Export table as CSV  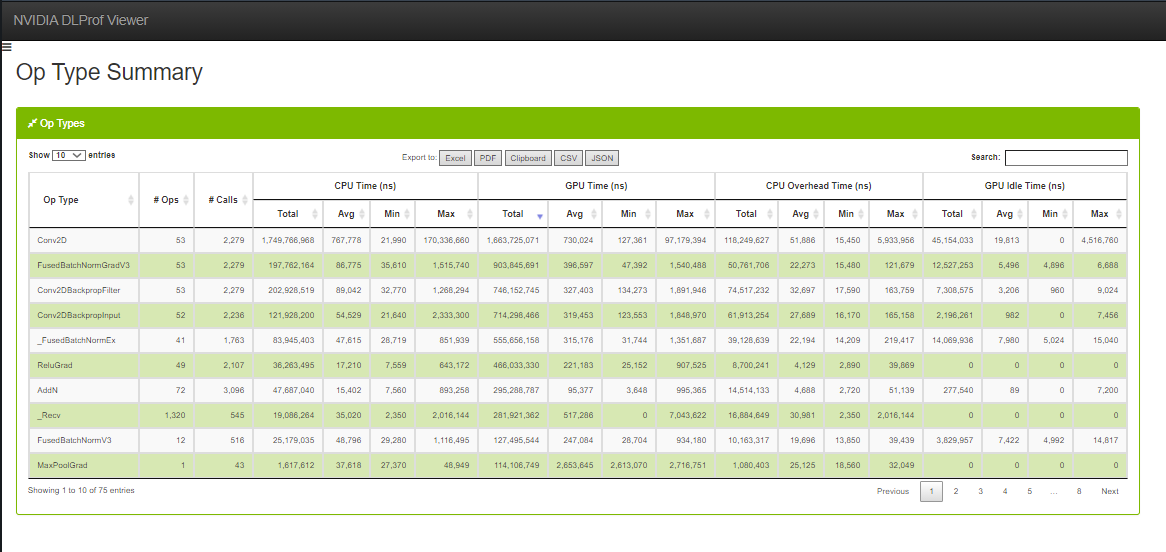(x=569, y=158)
